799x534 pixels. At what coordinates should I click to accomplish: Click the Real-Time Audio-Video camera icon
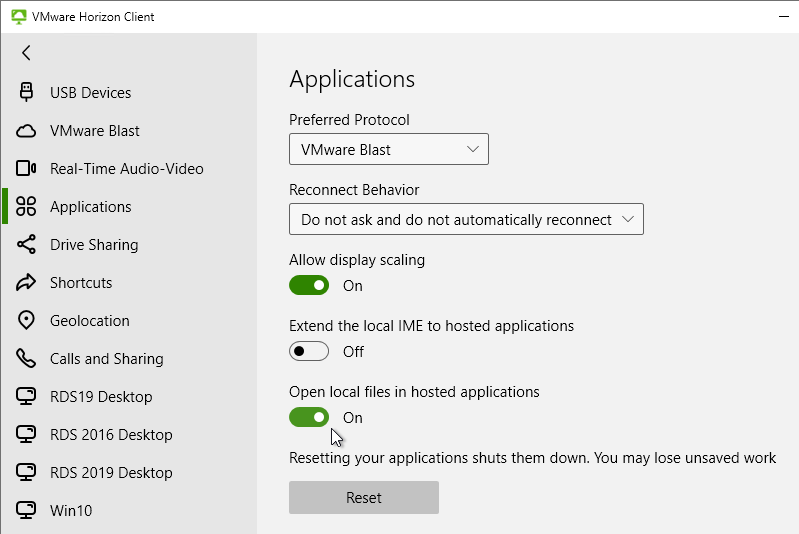coord(26,169)
